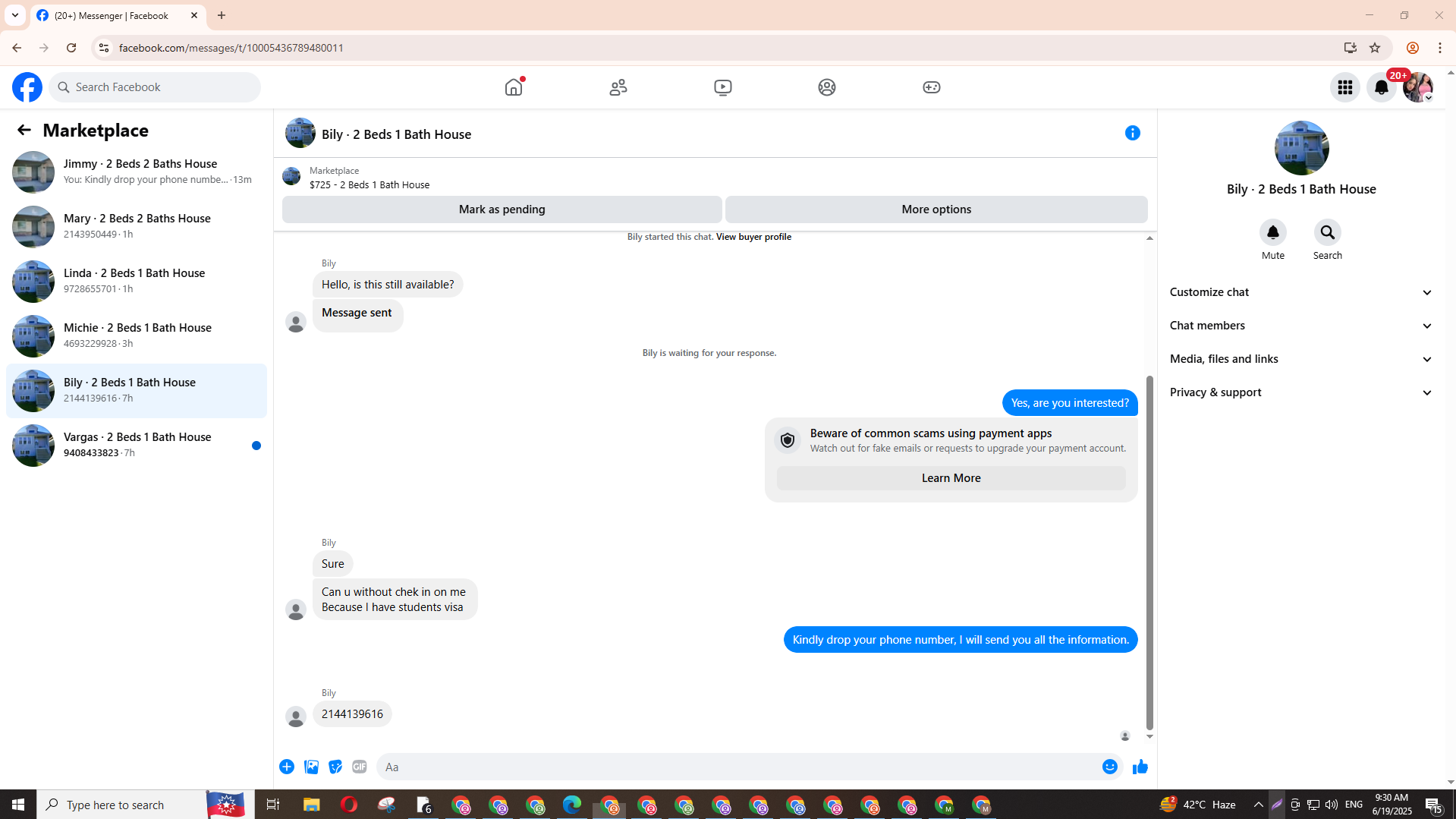Click Learn More about scams
The width and height of the screenshot is (1456, 819).
[x=951, y=478]
